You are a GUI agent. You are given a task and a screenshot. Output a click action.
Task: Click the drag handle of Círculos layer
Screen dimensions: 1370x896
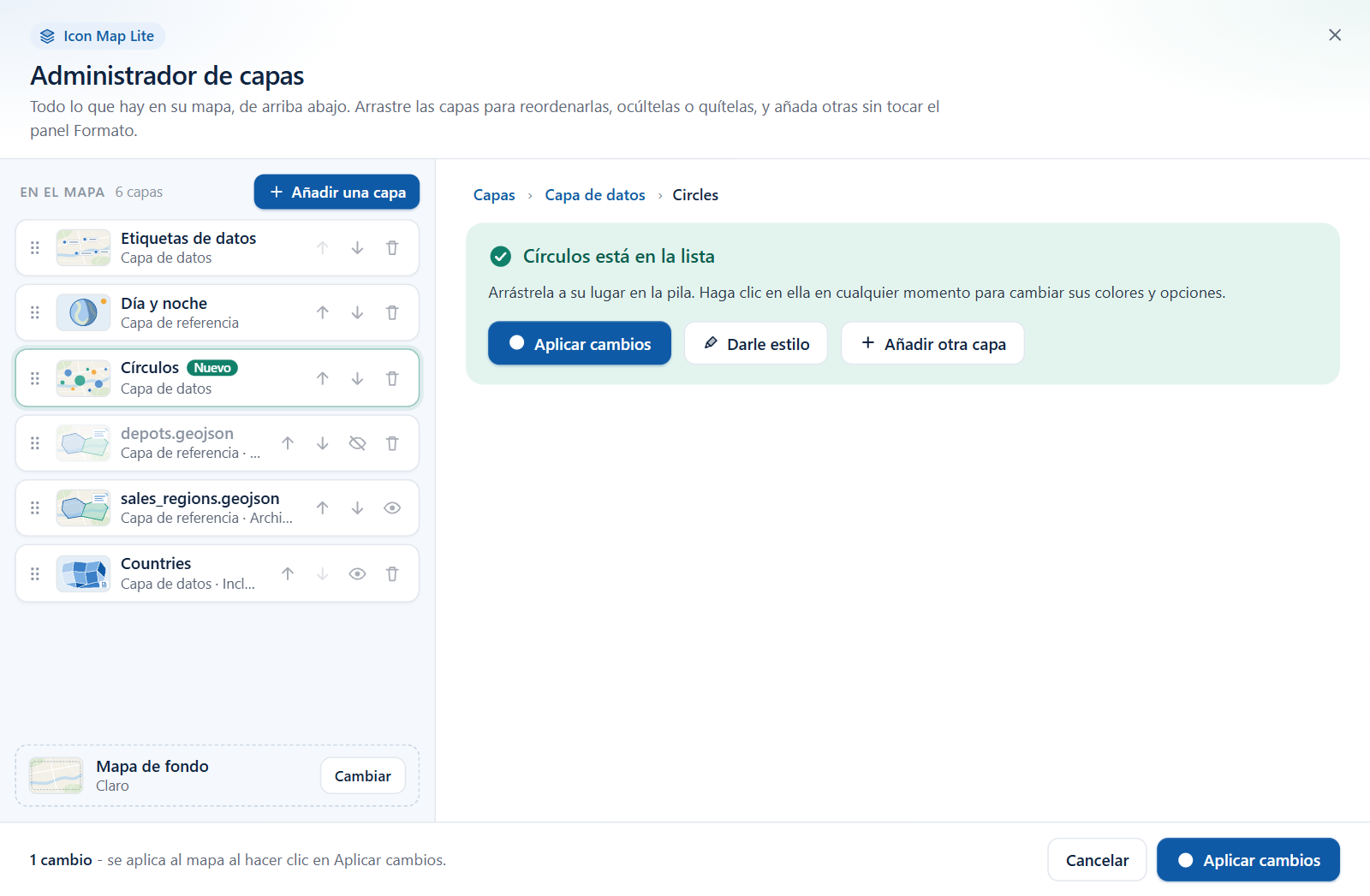(35, 378)
